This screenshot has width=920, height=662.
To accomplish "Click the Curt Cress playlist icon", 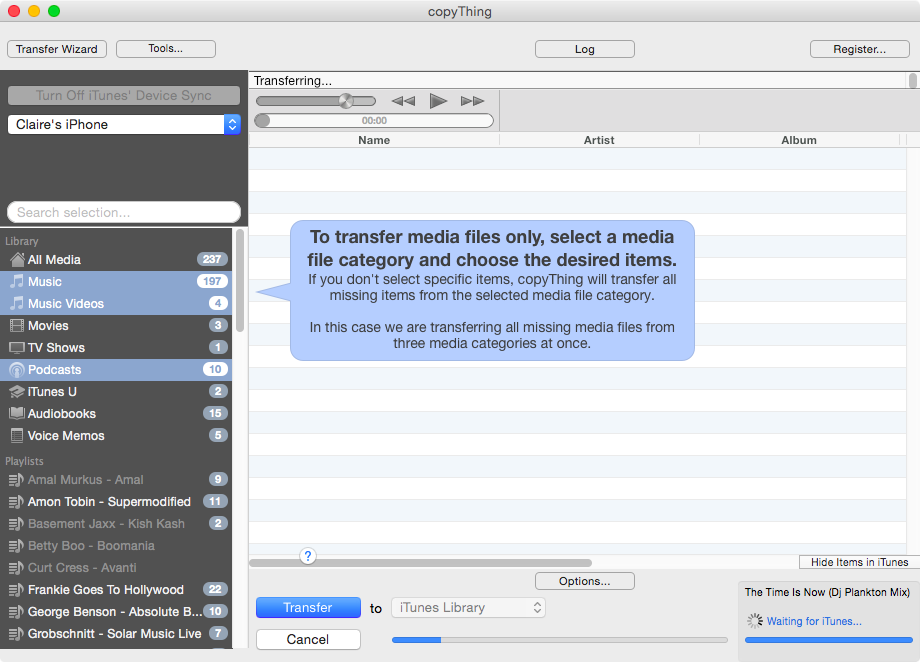I will coord(16,568).
